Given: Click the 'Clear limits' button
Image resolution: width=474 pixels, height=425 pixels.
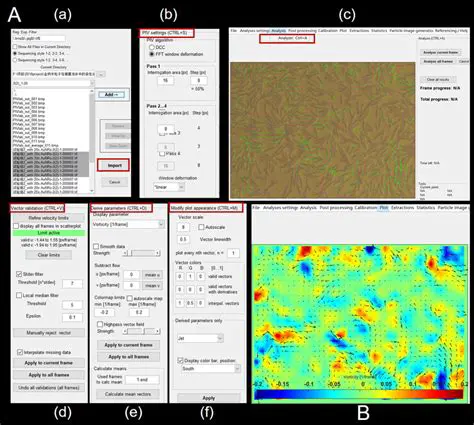Looking at the screenshot, I should click(x=49, y=255).
